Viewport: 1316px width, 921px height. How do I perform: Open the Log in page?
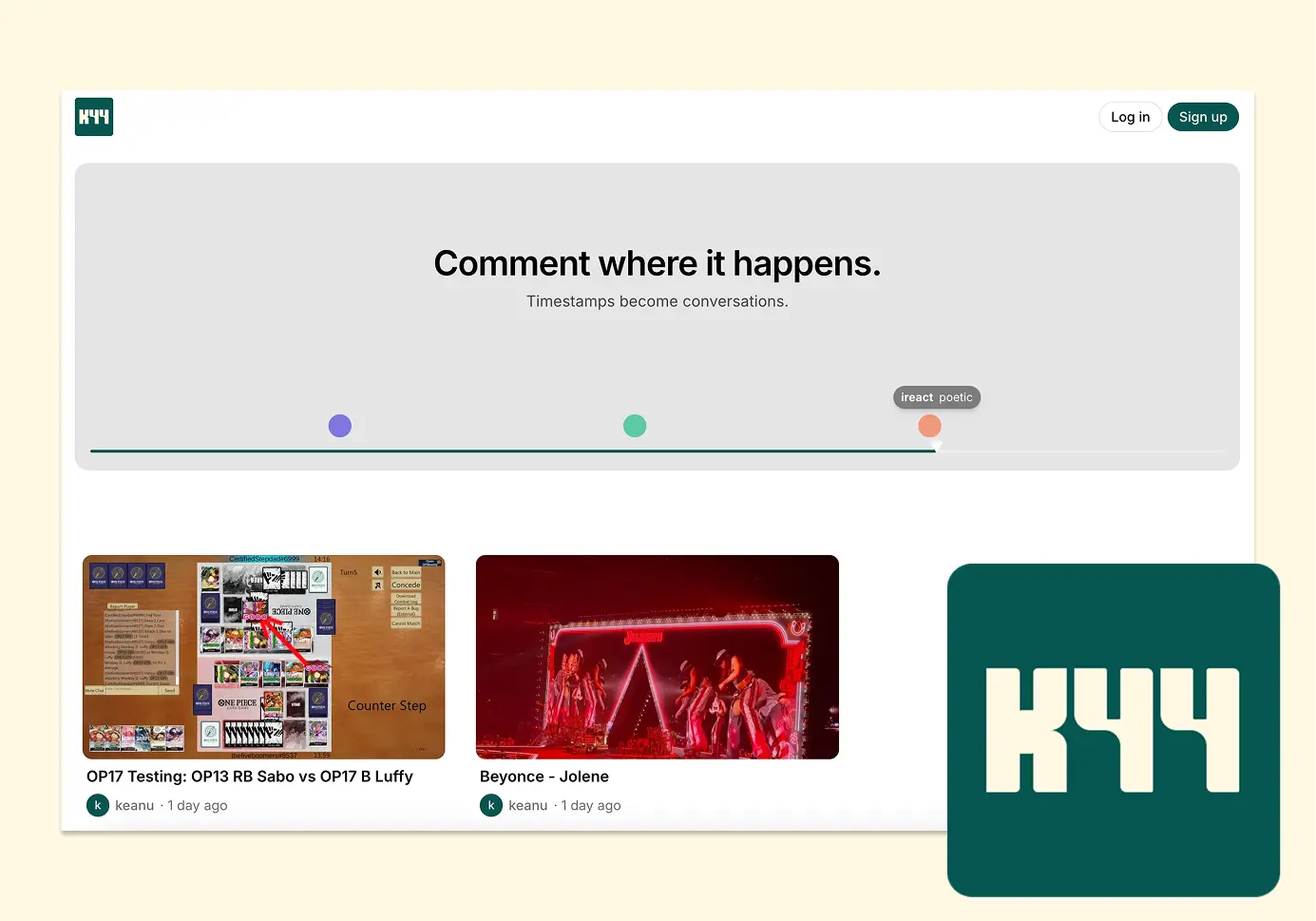pos(1130,117)
